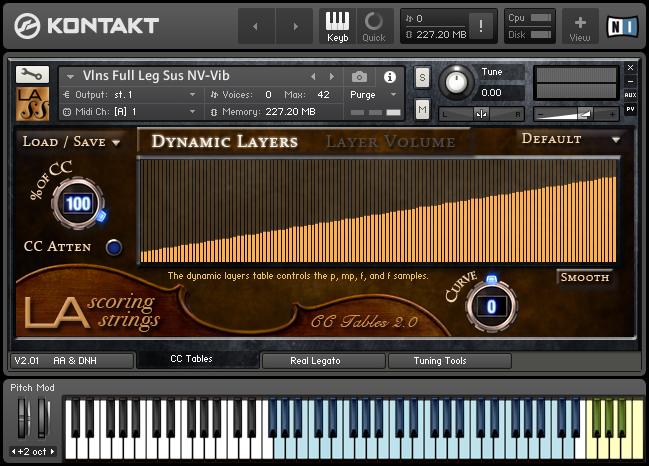
Task: Mute the instrument with M button
Action: pyautogui.click(x=422, y=109)
